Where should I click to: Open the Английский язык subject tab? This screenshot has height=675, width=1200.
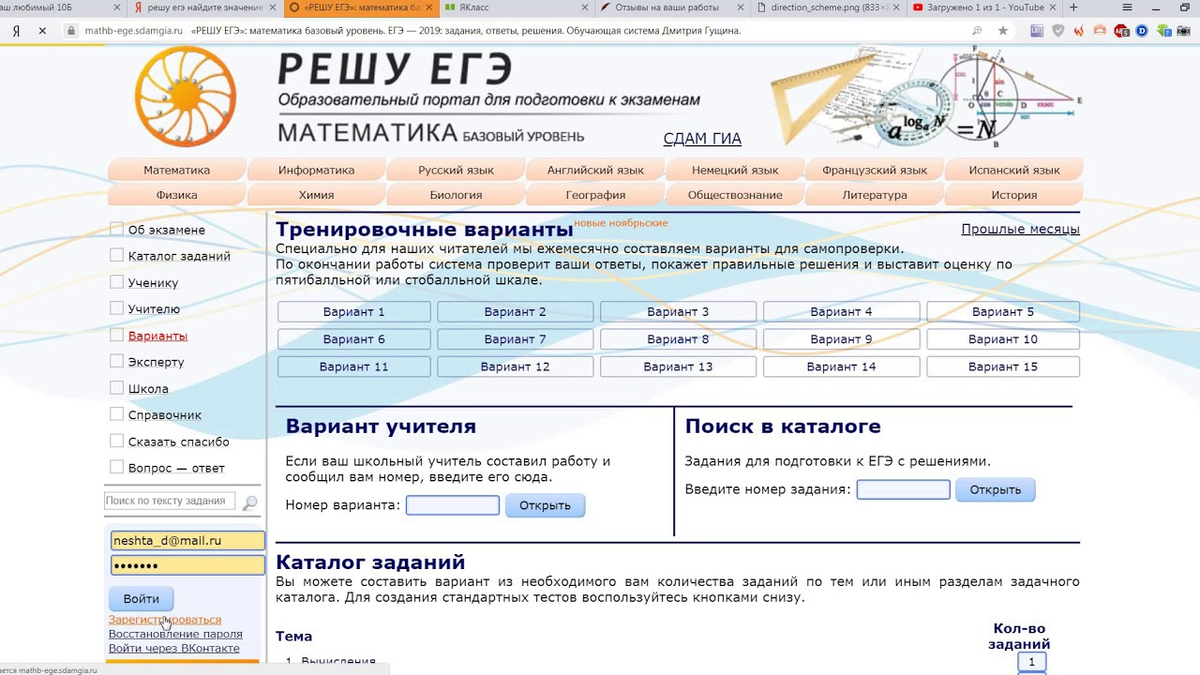coord(596,170)
